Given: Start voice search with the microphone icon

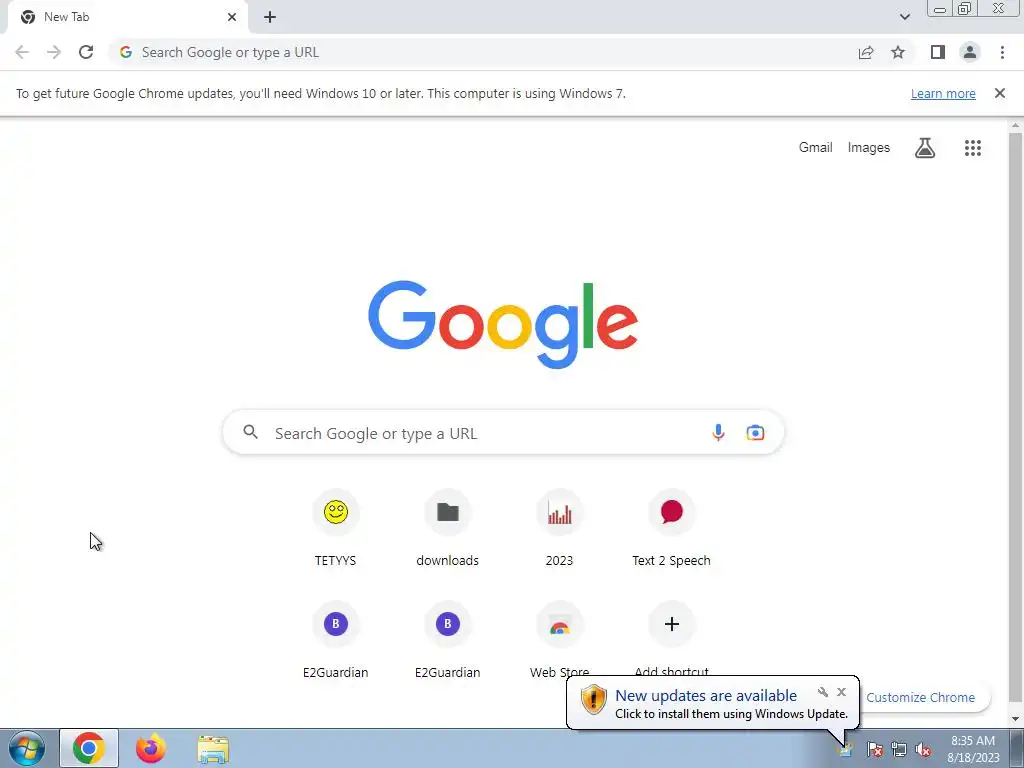Looking at the screenshot, I should 718,432.
